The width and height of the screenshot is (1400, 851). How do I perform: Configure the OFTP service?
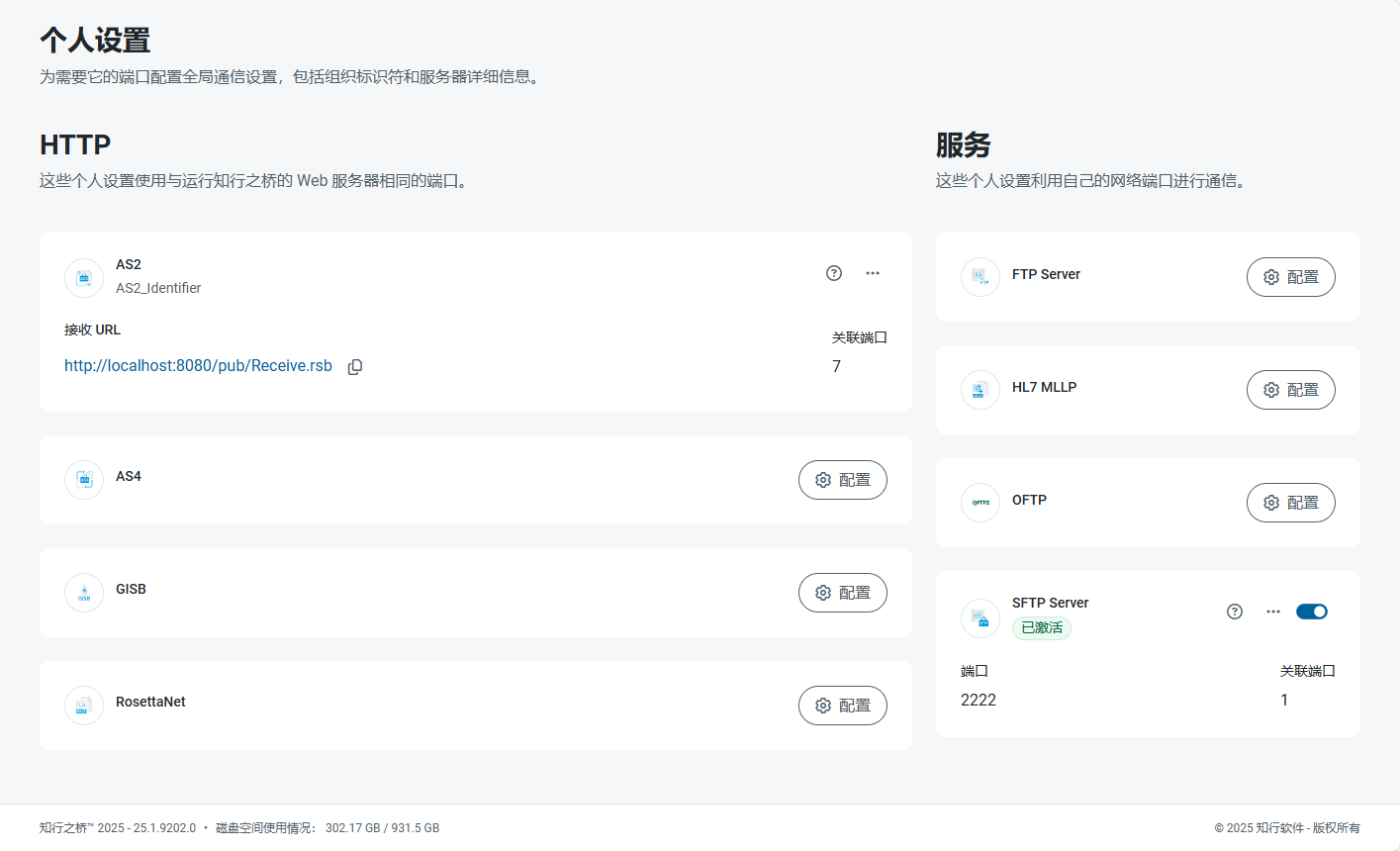[1290, 503]
